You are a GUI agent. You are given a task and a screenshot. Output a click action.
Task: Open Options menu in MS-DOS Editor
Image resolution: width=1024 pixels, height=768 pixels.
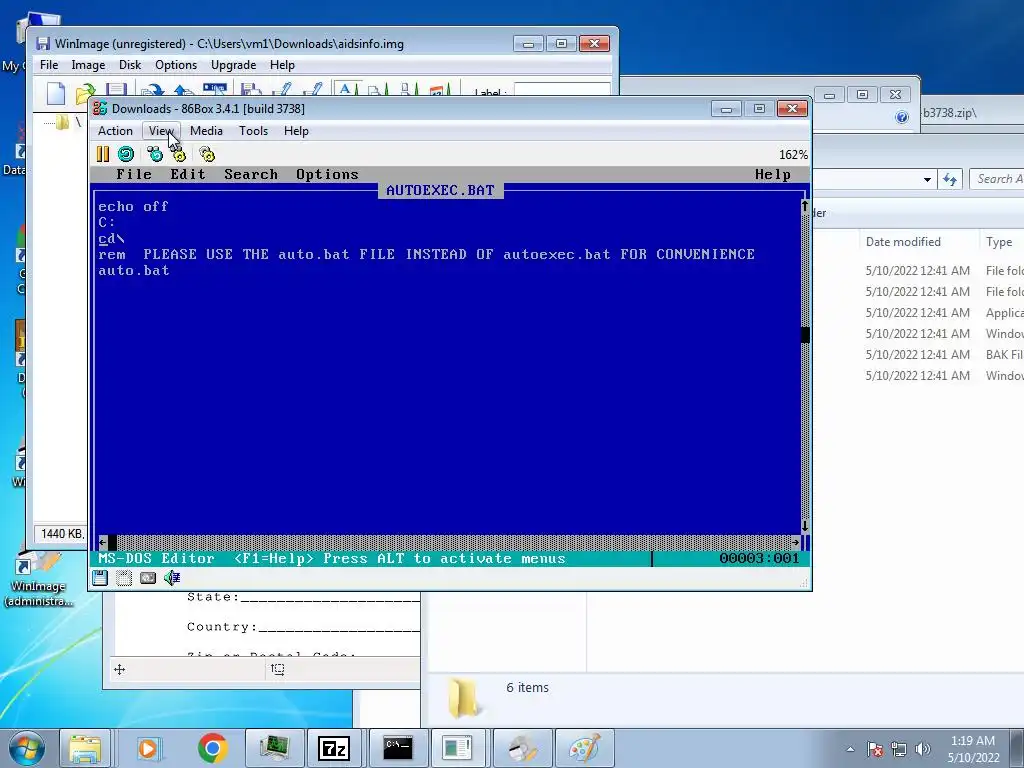point(327,174)
